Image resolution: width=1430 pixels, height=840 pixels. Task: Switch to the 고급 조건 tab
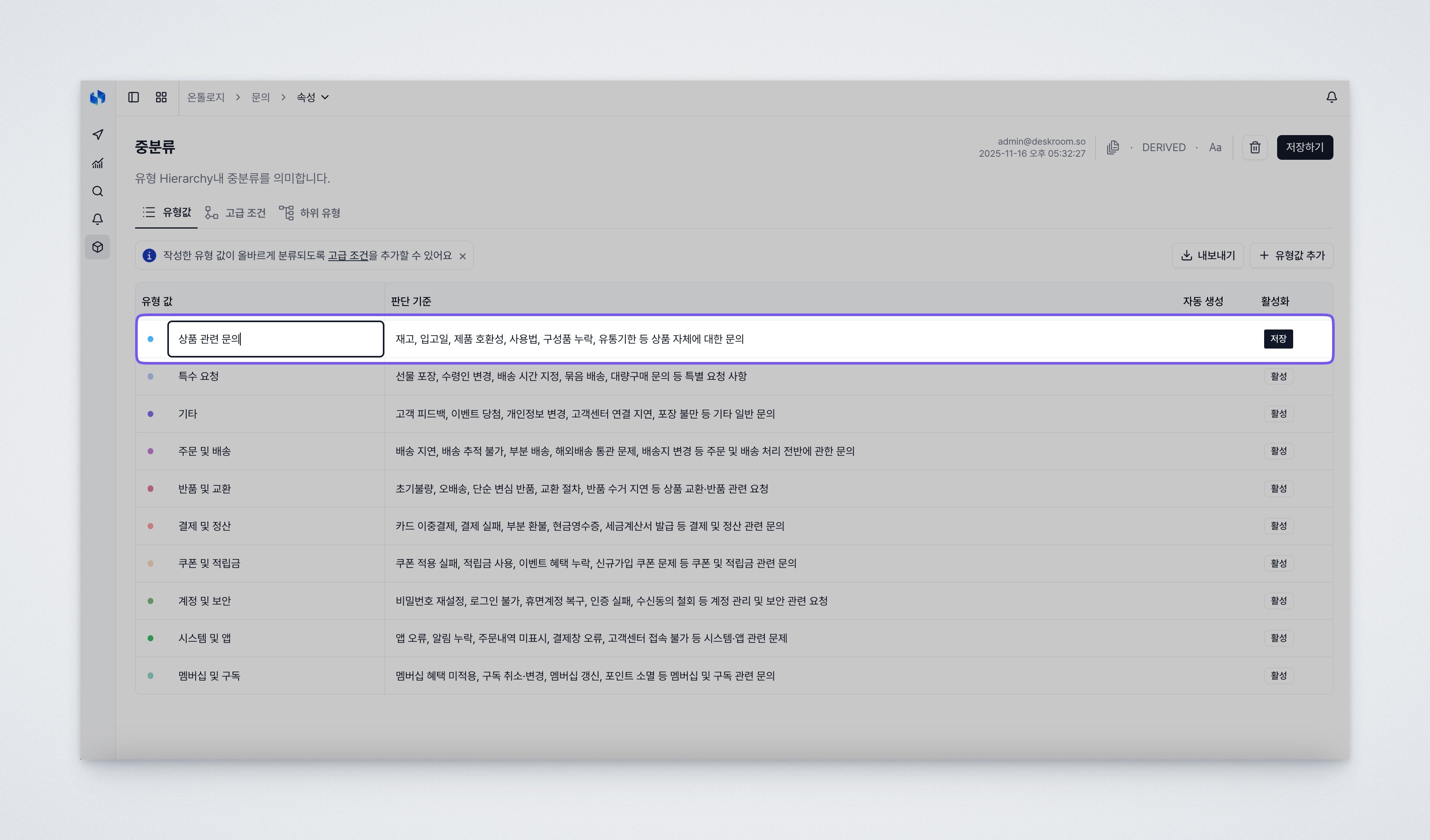click(245, 213)
